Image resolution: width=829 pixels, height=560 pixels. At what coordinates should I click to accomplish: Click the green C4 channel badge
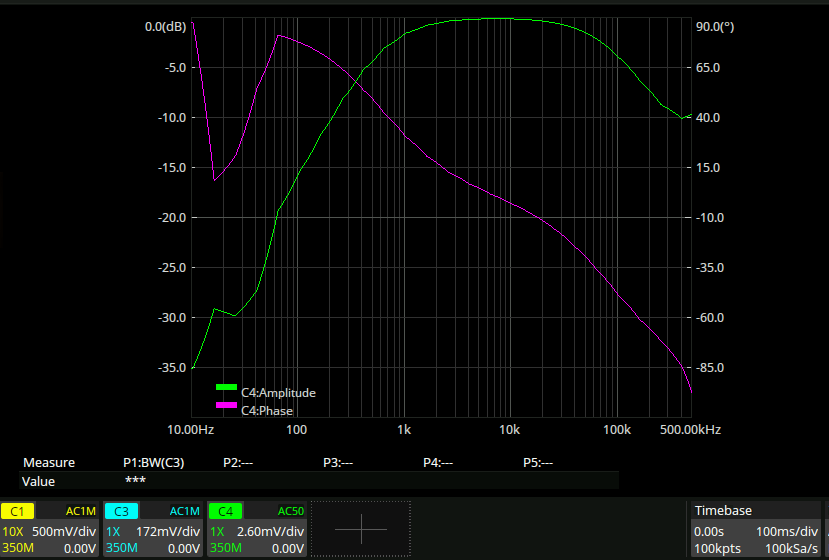pyautogui.click(x=226, y=511)
